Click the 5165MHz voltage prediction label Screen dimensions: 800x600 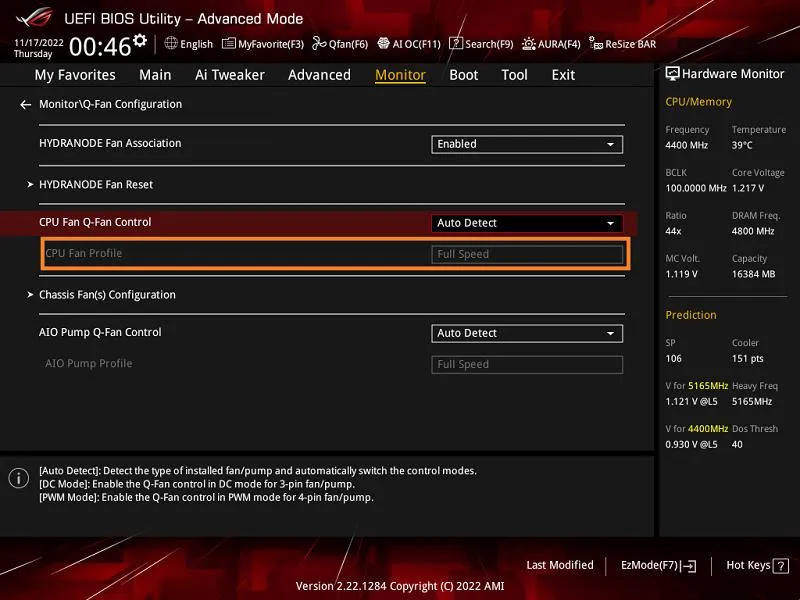coord(696,386)
